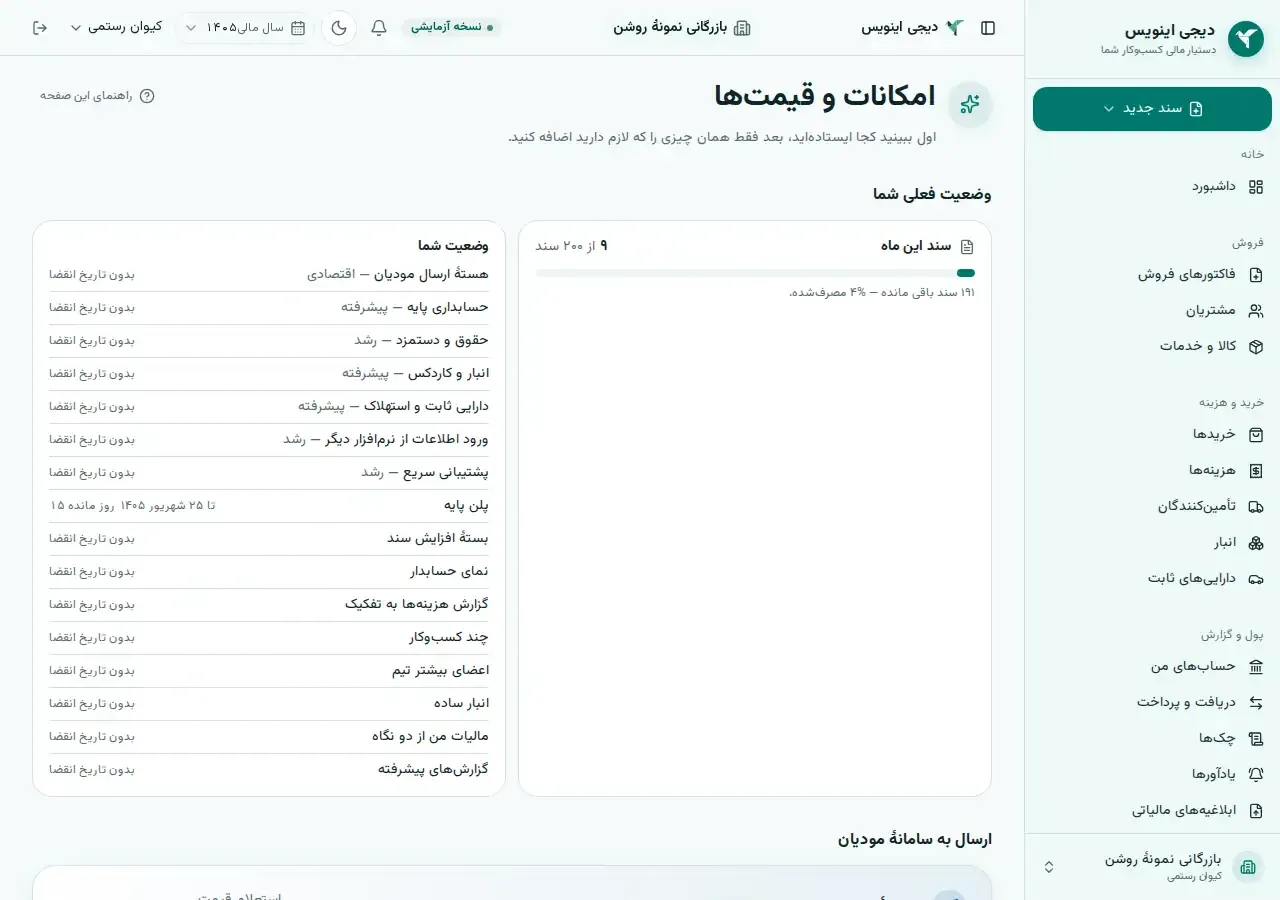Click the تأمین‌کنندگان truck icon
This screenshot has height=900, width=1280.
pos(1256,507)
